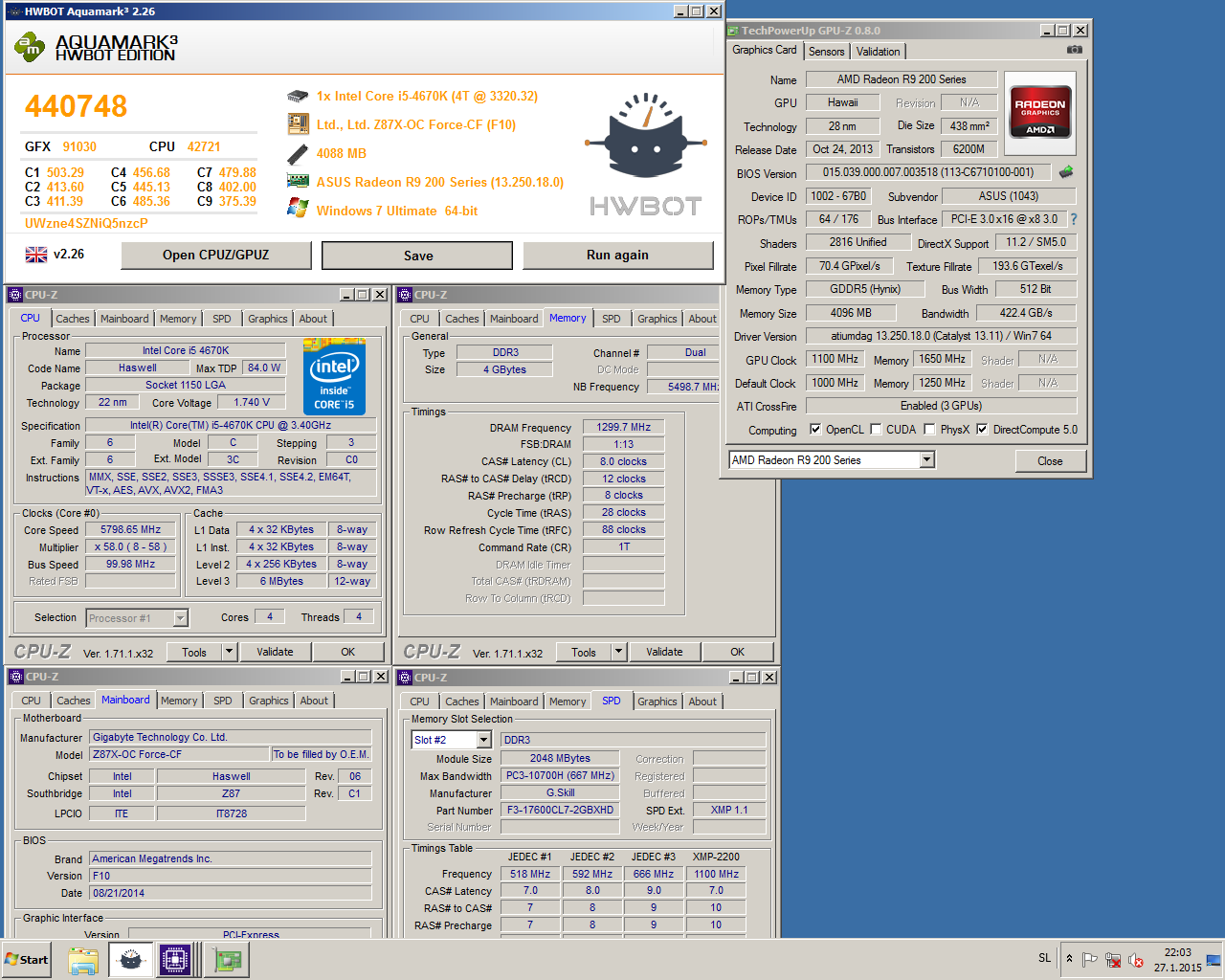This screenshot has height=980, width=1225.
Task: Toggle the OpenCL checkbox in GPU-Z
Action: tap(815, 430)
